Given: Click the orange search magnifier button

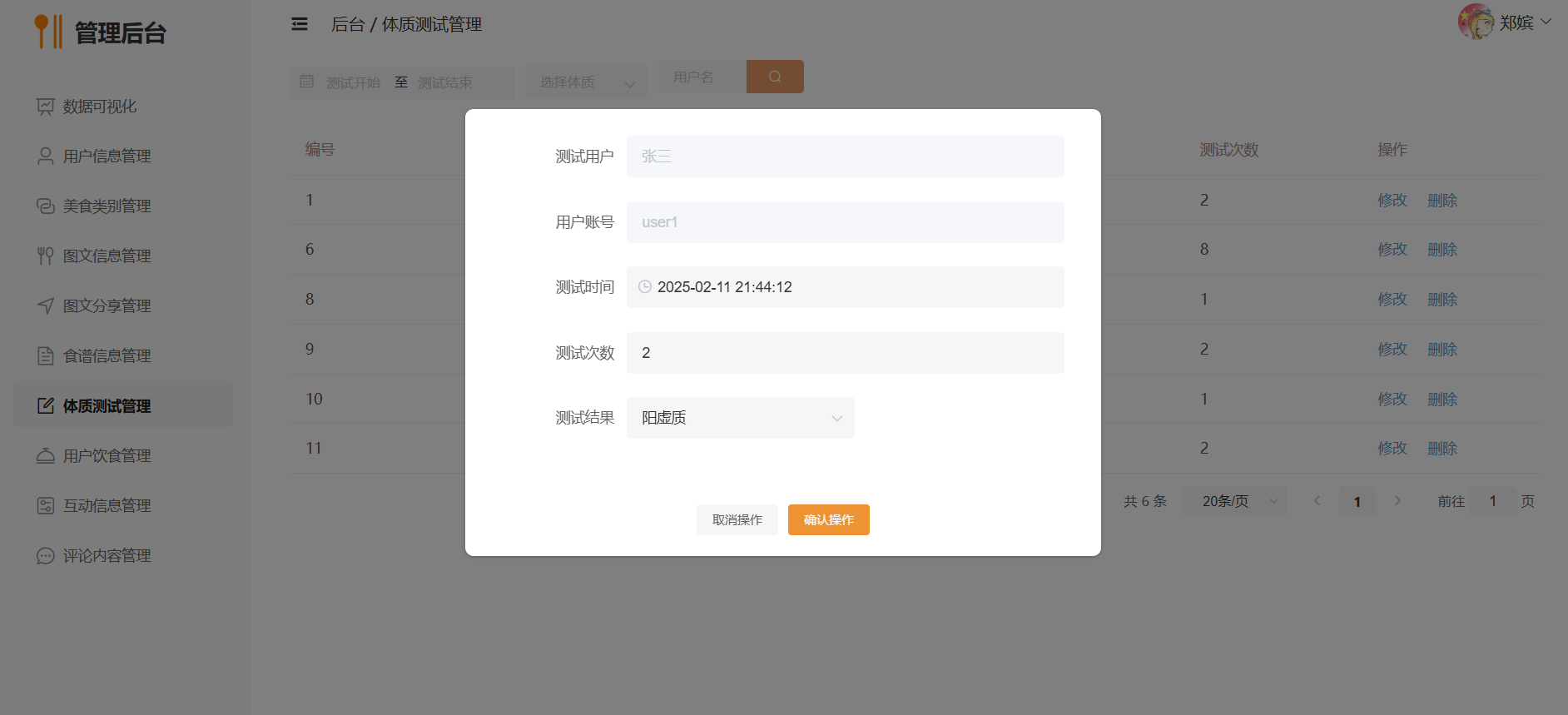Looking at the screenshot, I should (x=775, y=77).
